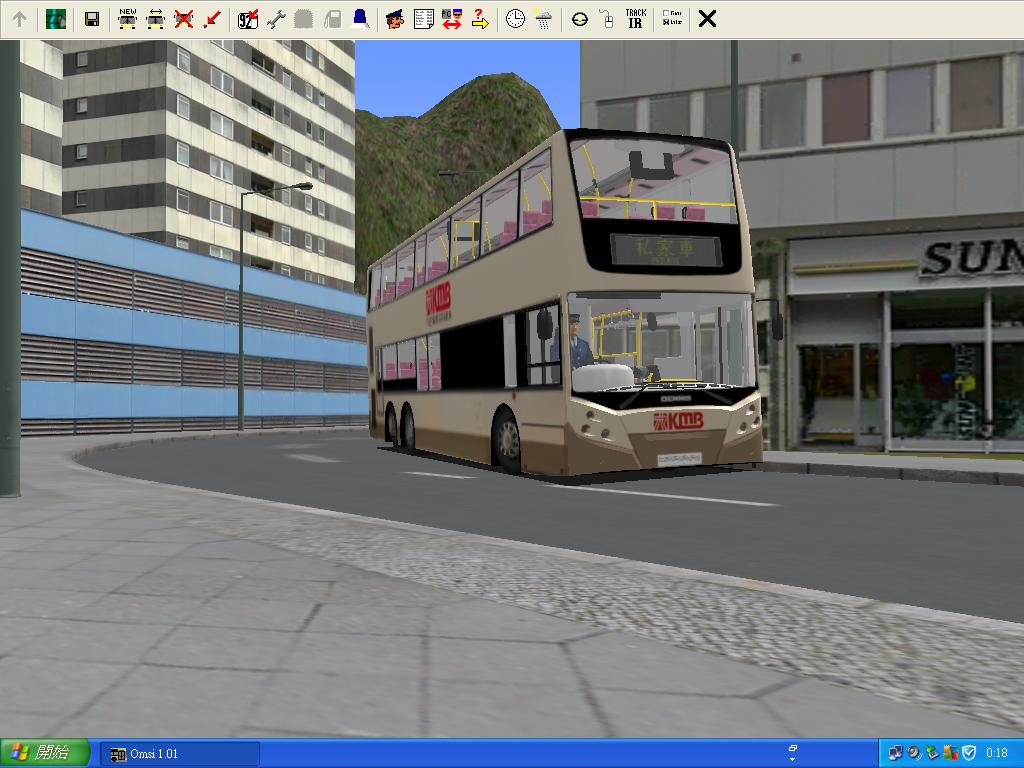Open steering wheel control settings
This screenshot has height=768, width=1024.
(579, 19)
